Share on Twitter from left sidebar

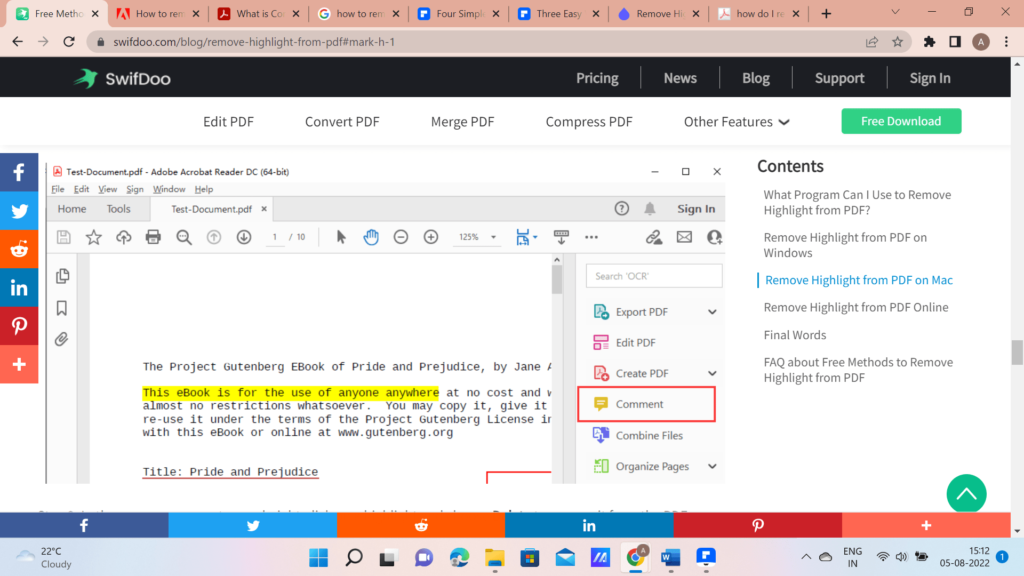point(19,211)
